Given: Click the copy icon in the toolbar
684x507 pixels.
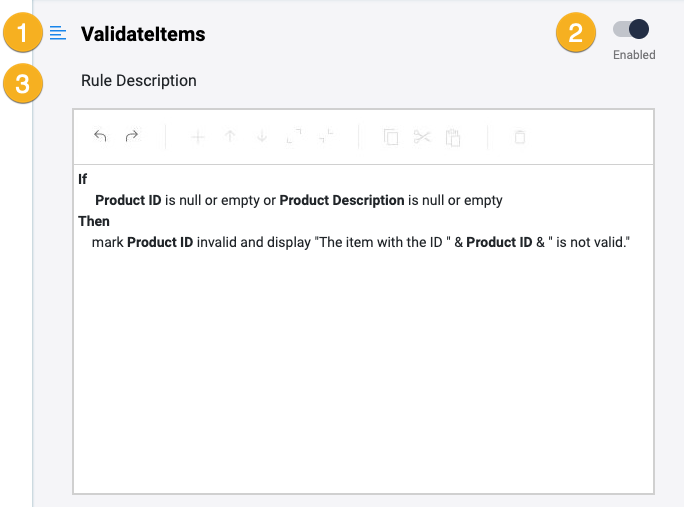Looking at the screenshot, I should [391, 137].
